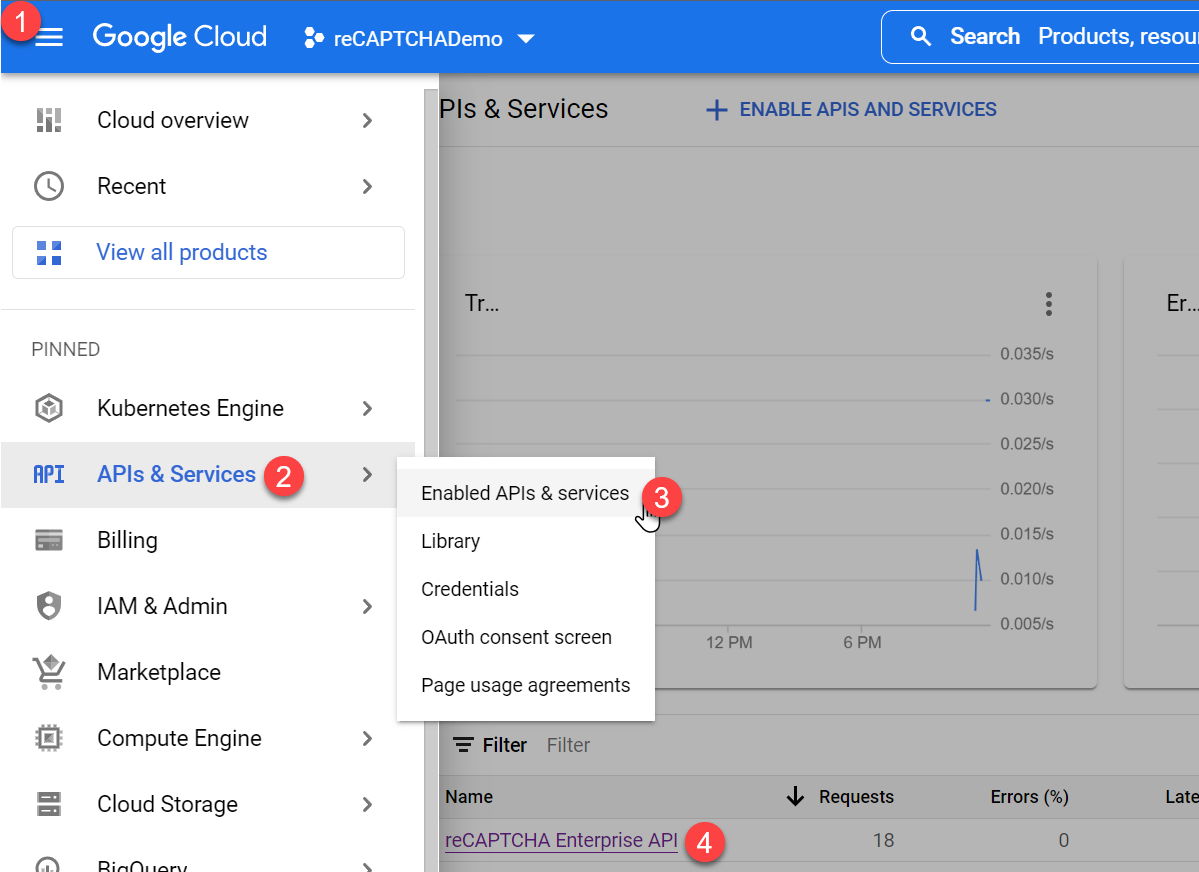This screenshot has height=872, width=1199.
Task: Expand the Cloud Storage chevron
Action: pyautogui.click(x=368, y=805)
